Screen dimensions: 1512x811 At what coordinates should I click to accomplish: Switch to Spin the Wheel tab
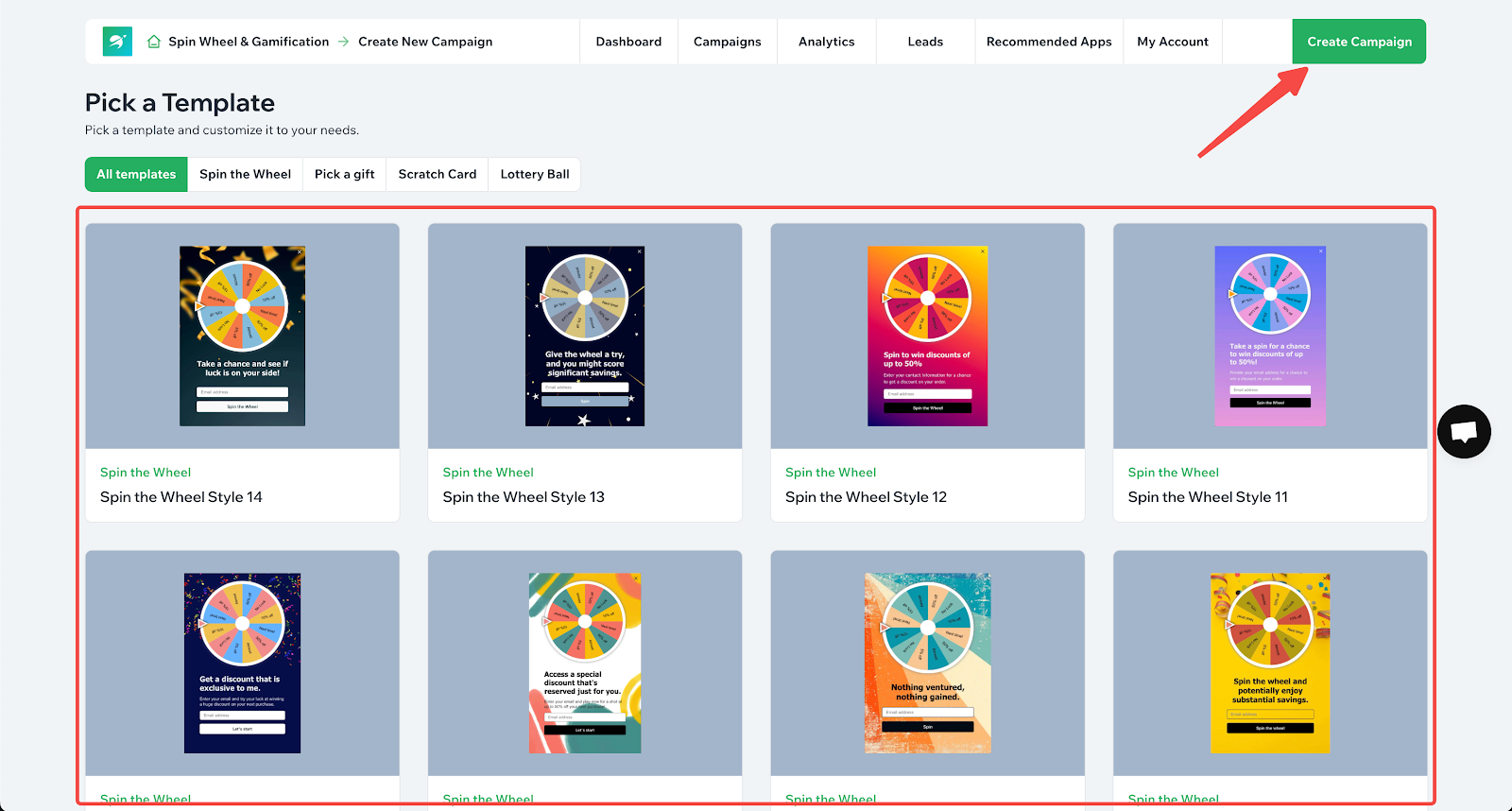[245, 174]
